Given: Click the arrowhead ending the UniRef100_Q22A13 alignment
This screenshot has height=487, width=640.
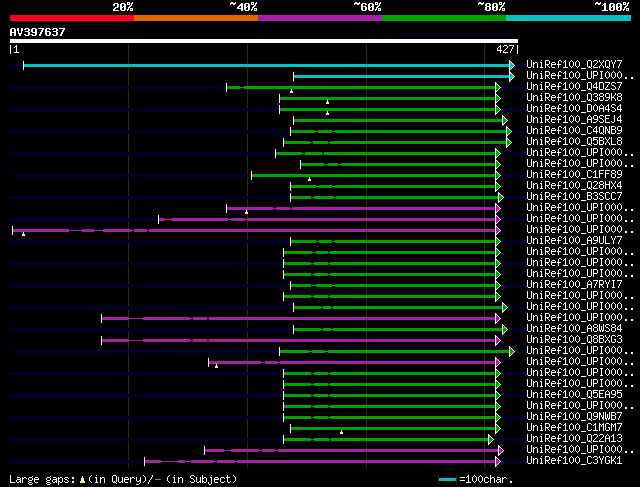Looking at the screenshot, I should point(491,440).
